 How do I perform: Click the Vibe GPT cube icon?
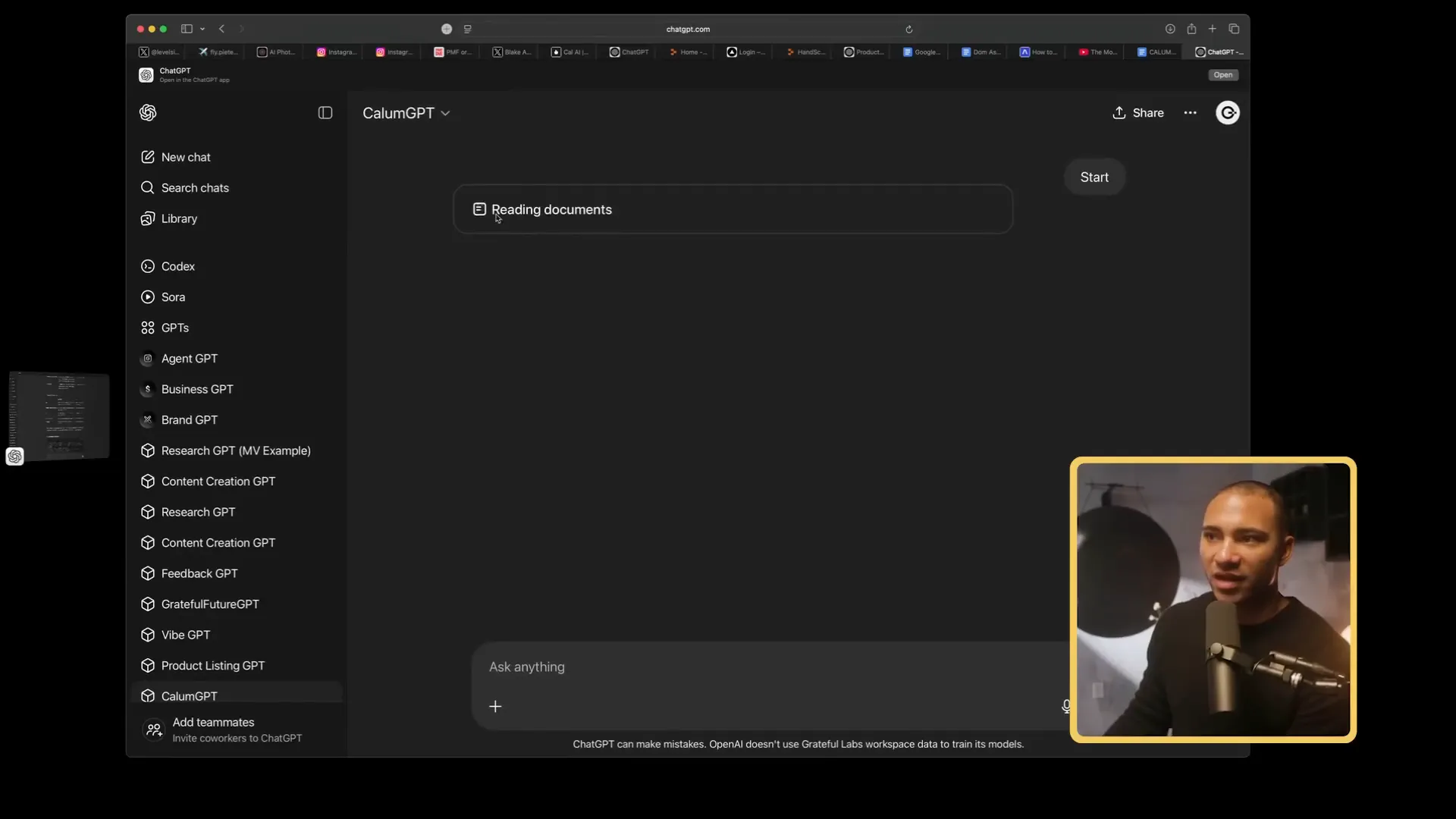click(148, 635)
